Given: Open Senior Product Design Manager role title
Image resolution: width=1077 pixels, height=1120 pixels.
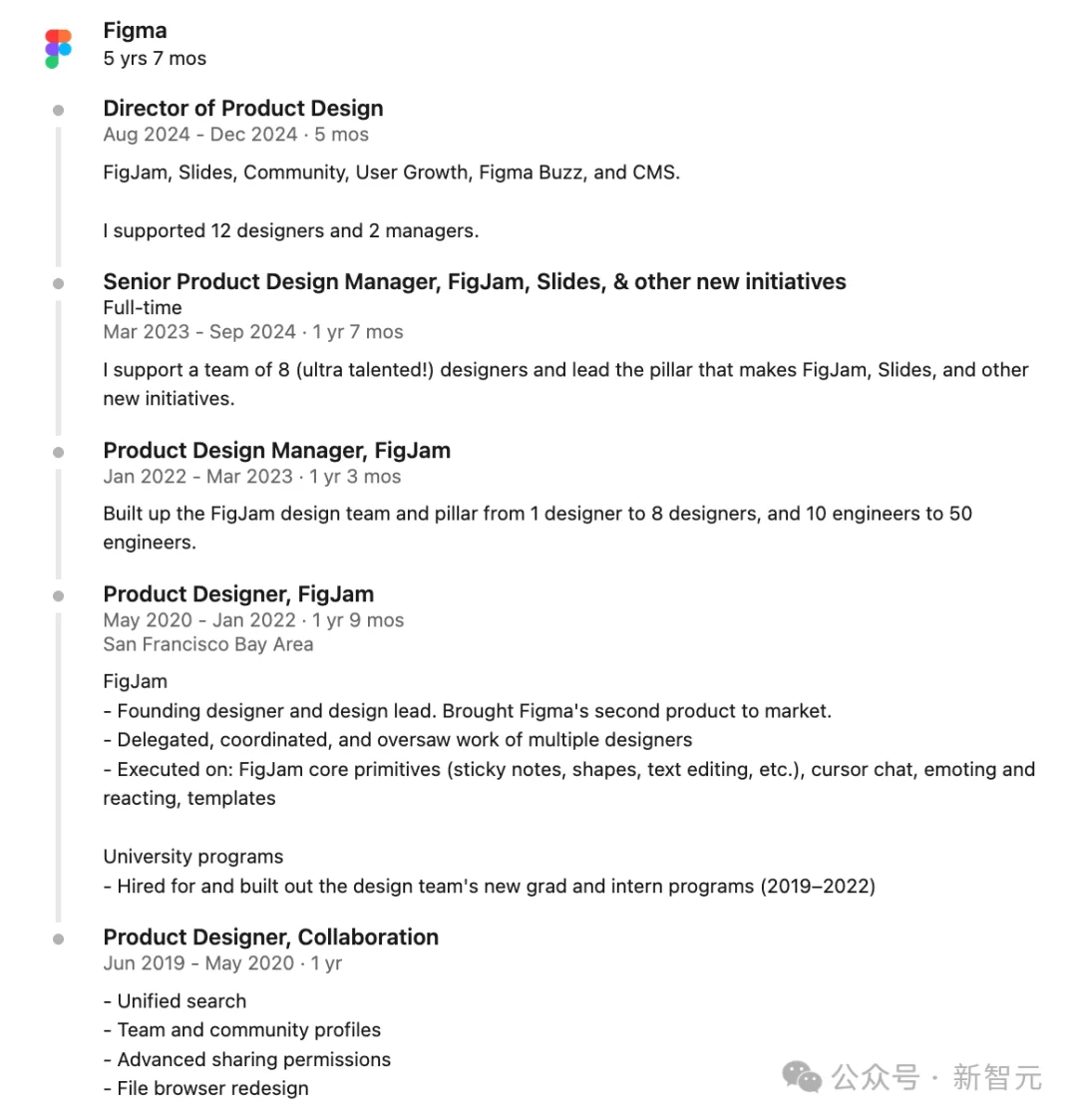Looking at the screenshot, I should 475,281.
